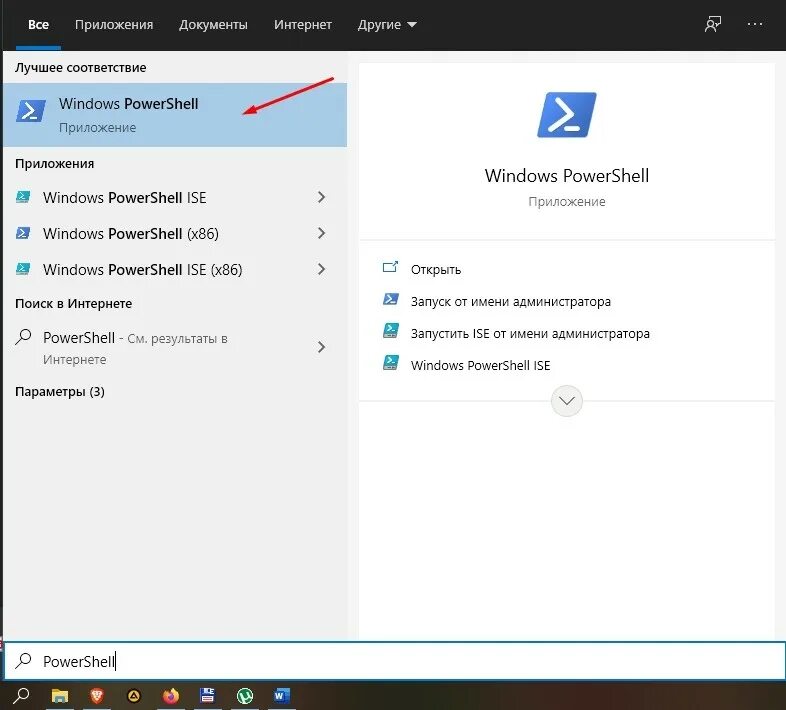Click PowerShell См. результаты в Интернете text
The width and height of the screenshot is (786, 710).
[x=135, y=347]
